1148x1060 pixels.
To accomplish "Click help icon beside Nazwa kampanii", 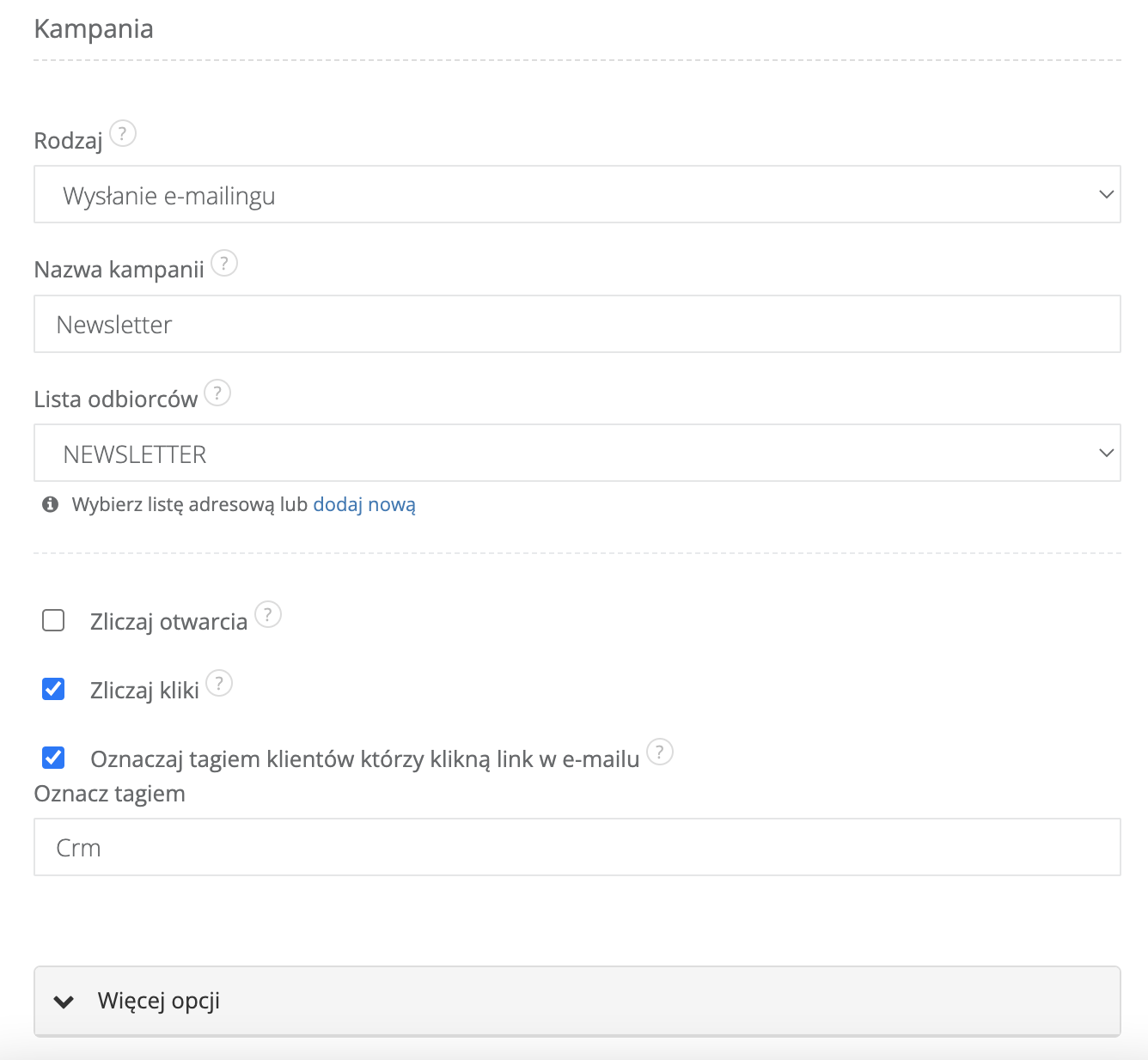I will 224,263.
